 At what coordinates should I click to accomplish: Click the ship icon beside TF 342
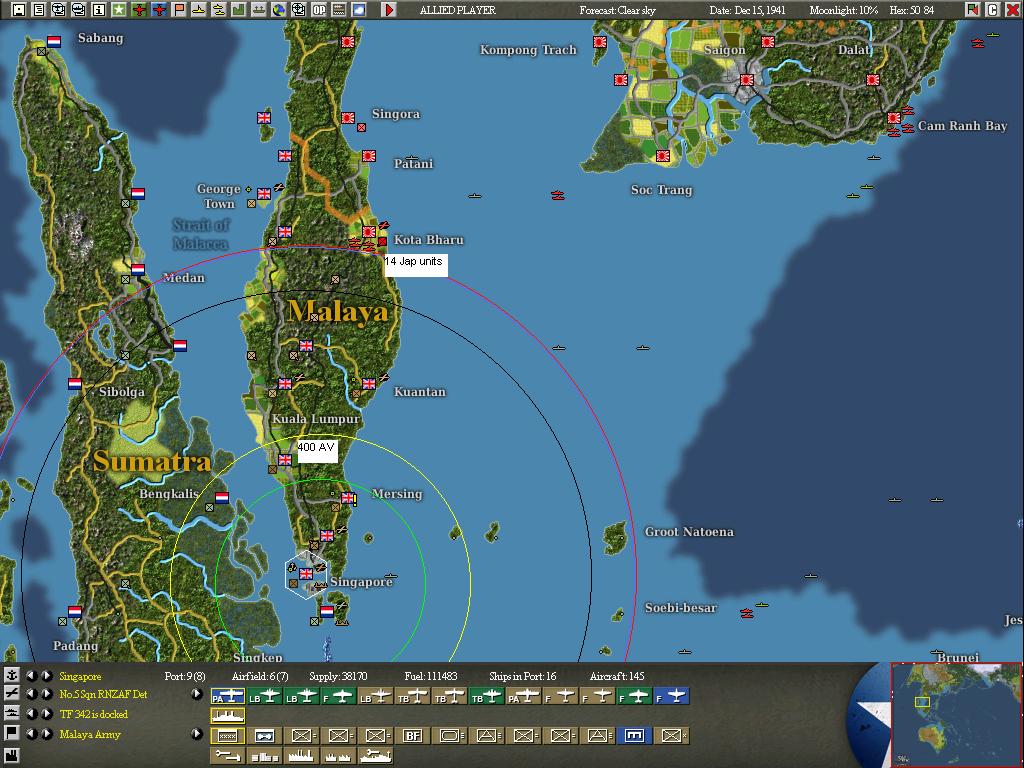pyautogui.click(x=11, y=713)
